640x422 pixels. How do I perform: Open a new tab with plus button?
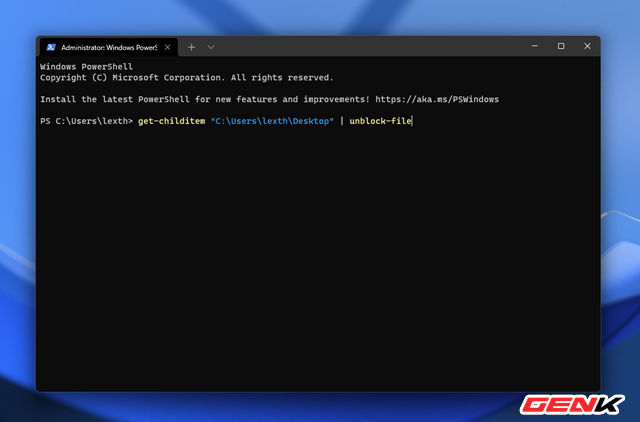(x=191, y=47)
